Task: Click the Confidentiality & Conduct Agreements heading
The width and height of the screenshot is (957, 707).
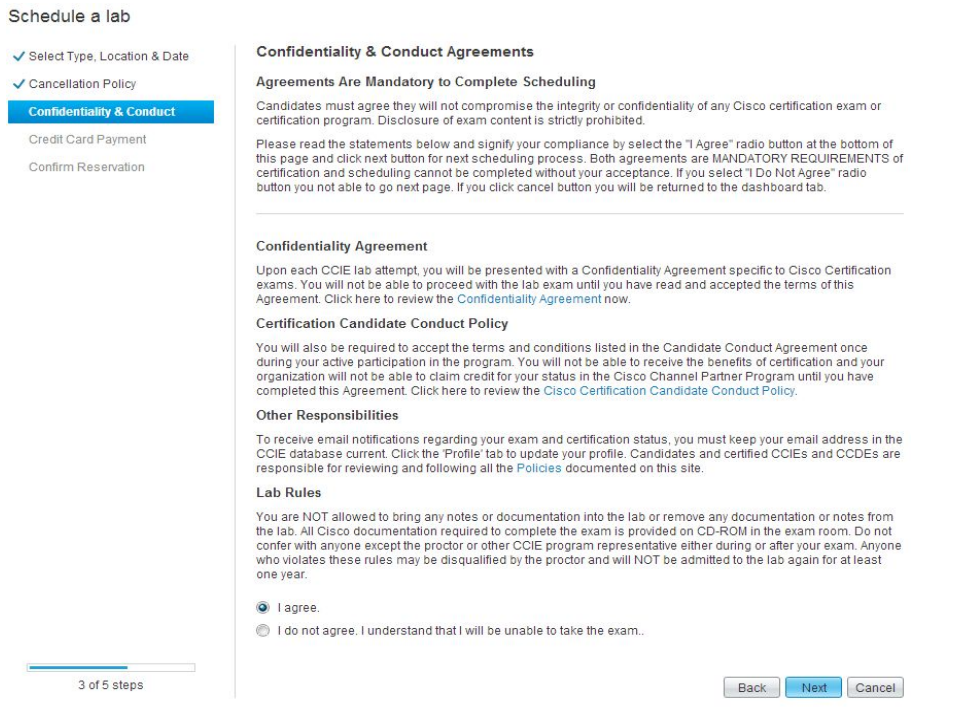Action: 395,52
